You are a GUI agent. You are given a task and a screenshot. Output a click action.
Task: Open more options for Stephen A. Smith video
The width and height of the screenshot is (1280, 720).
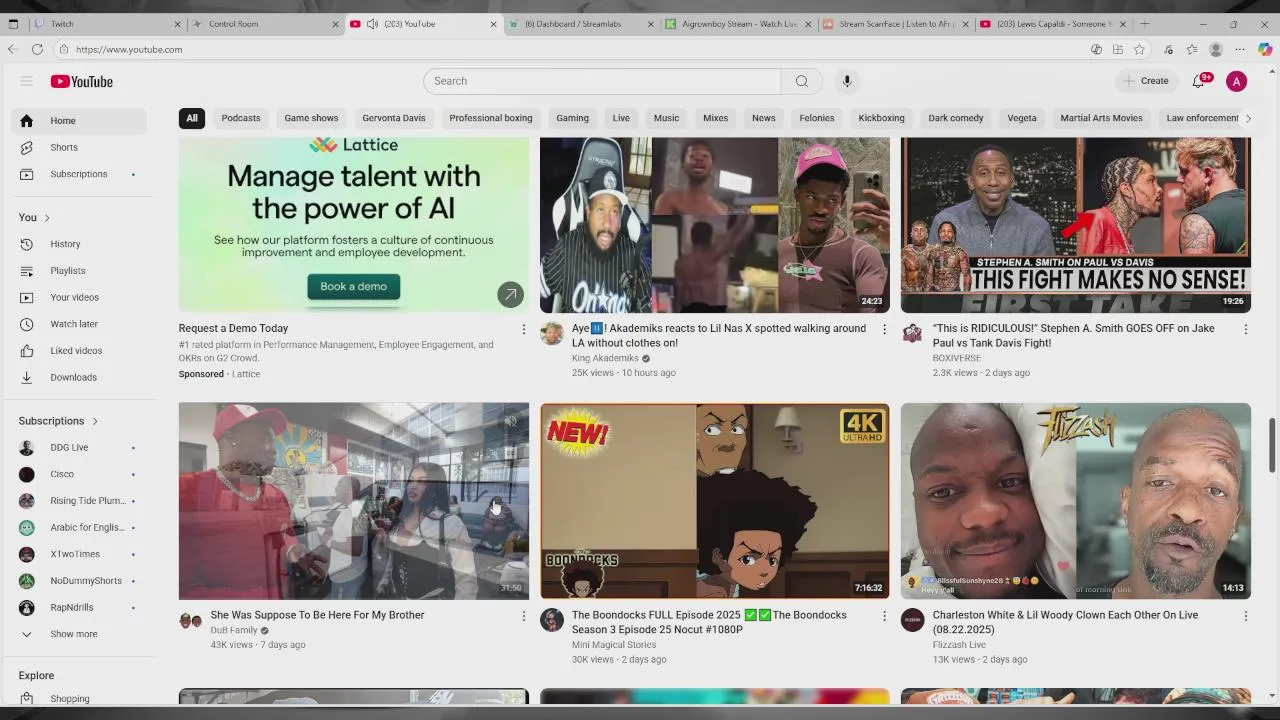1245,329
